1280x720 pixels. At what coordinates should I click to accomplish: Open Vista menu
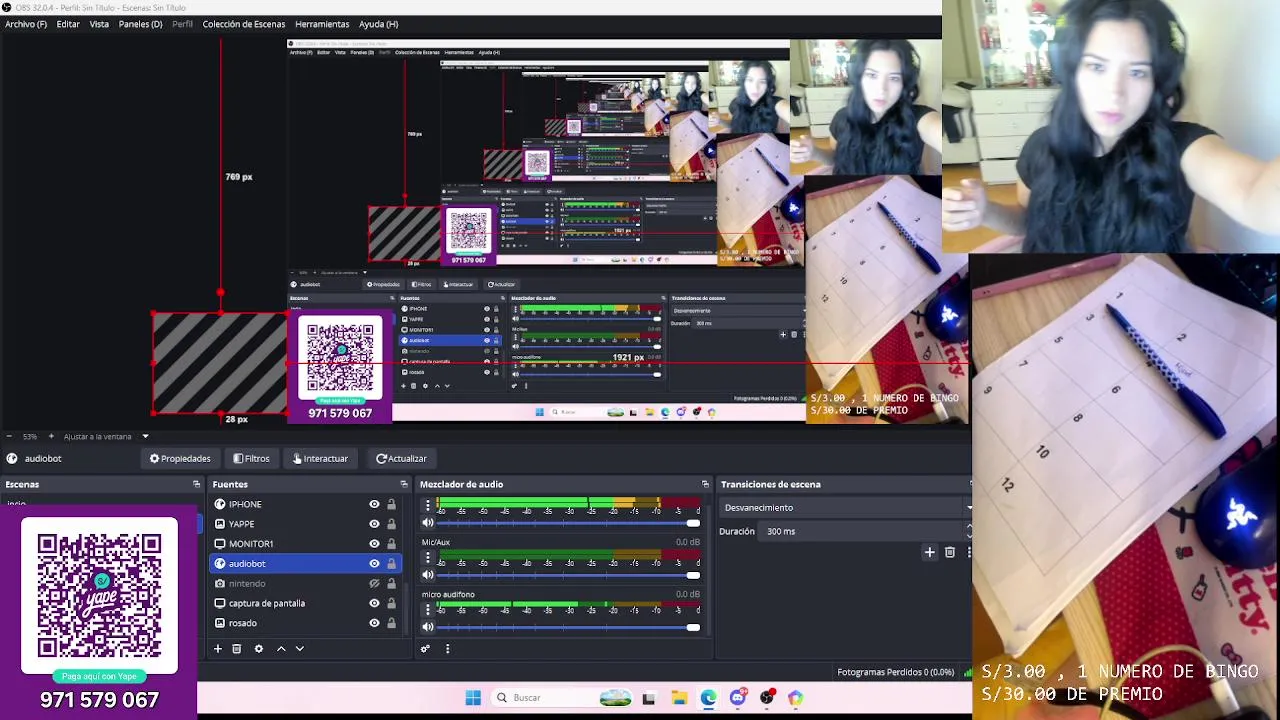(99, 24)
